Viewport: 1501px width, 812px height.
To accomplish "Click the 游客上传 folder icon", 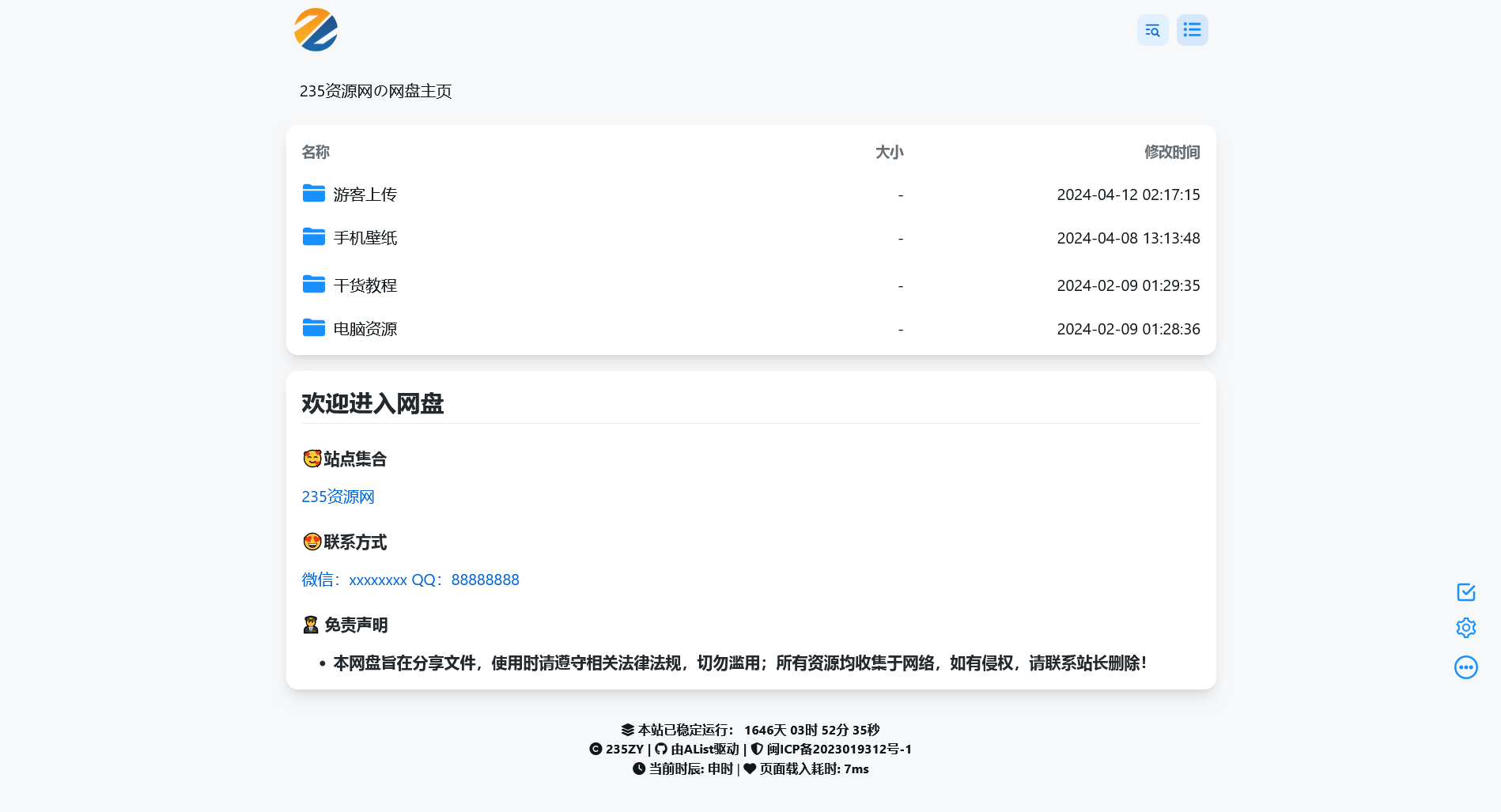I will [x=314, y=194].
